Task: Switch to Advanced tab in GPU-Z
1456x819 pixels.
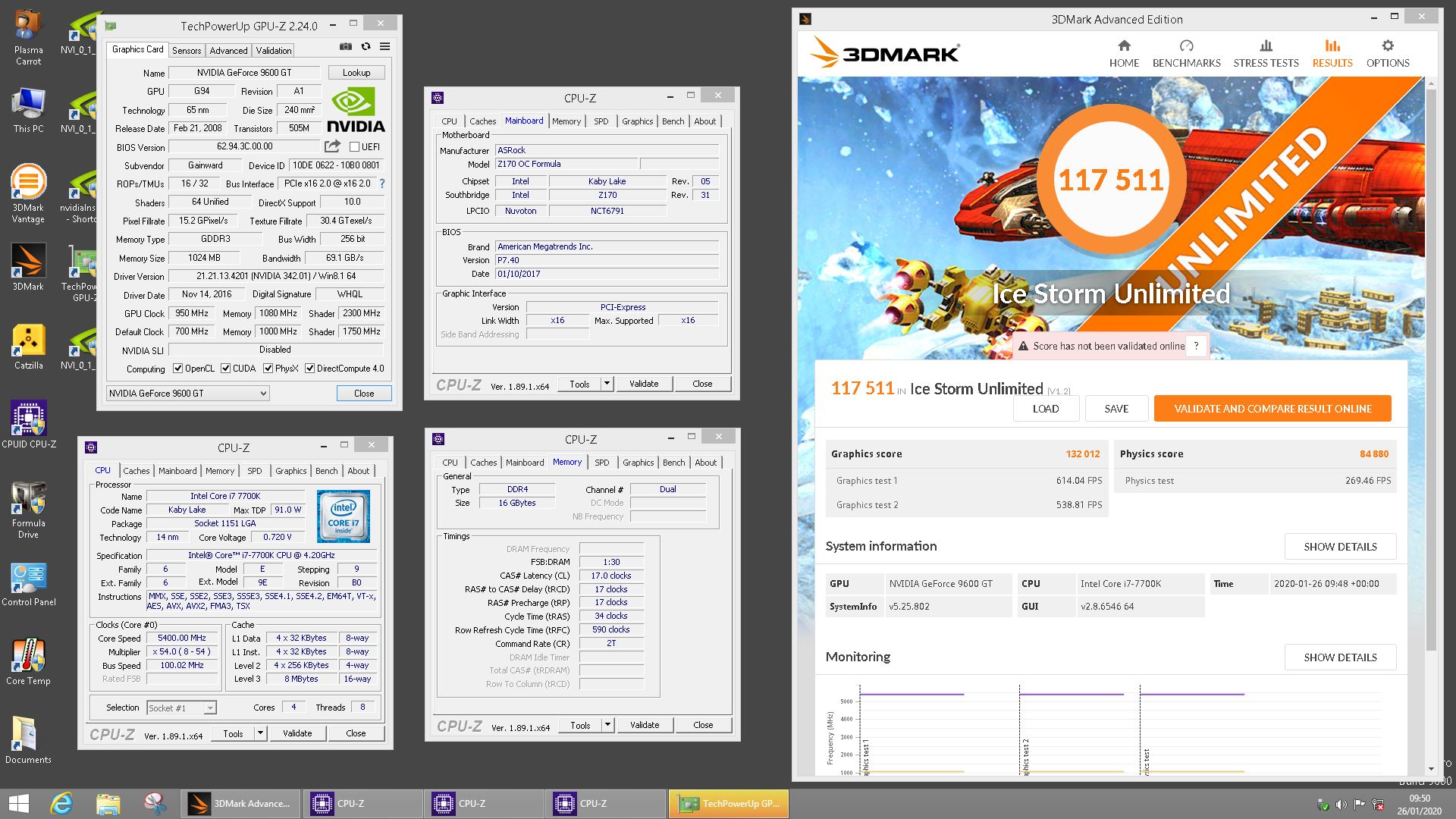Action: point(228,50)
